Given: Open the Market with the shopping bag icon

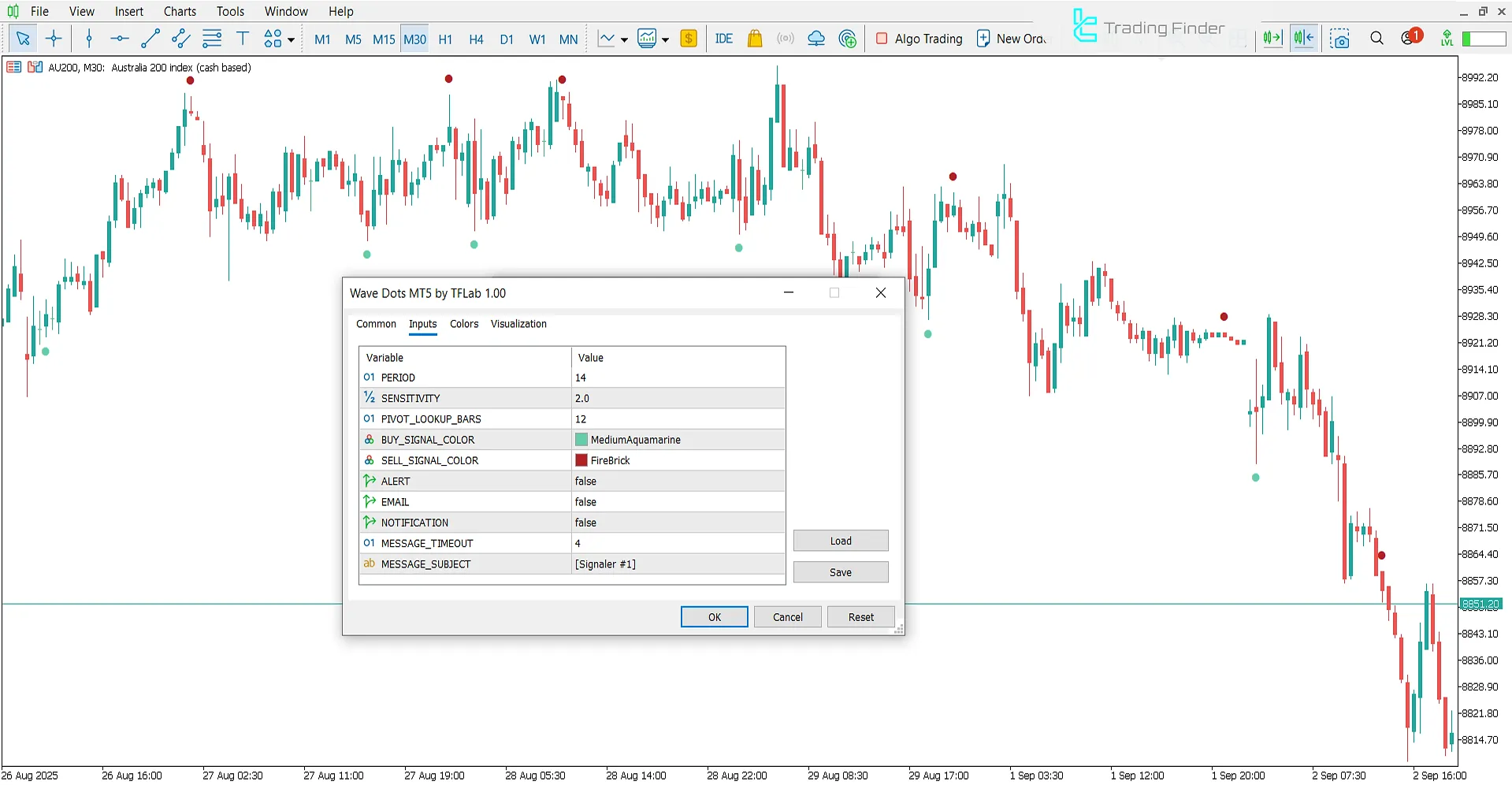Looking at the screenshot, I should tap(754, 38).
